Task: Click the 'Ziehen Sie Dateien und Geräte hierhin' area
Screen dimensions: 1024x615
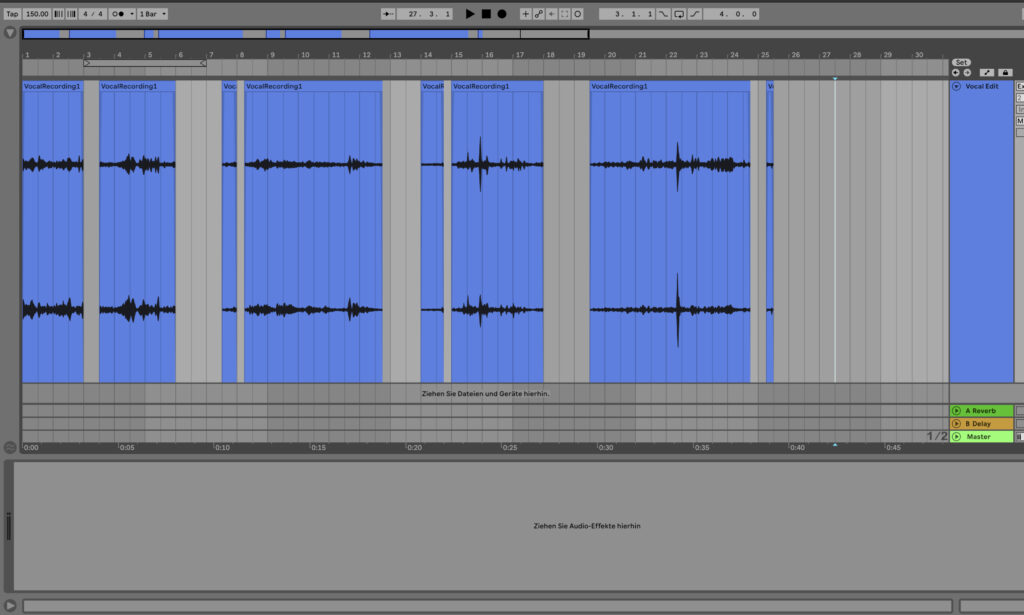Action: click(x=485, y=394)
